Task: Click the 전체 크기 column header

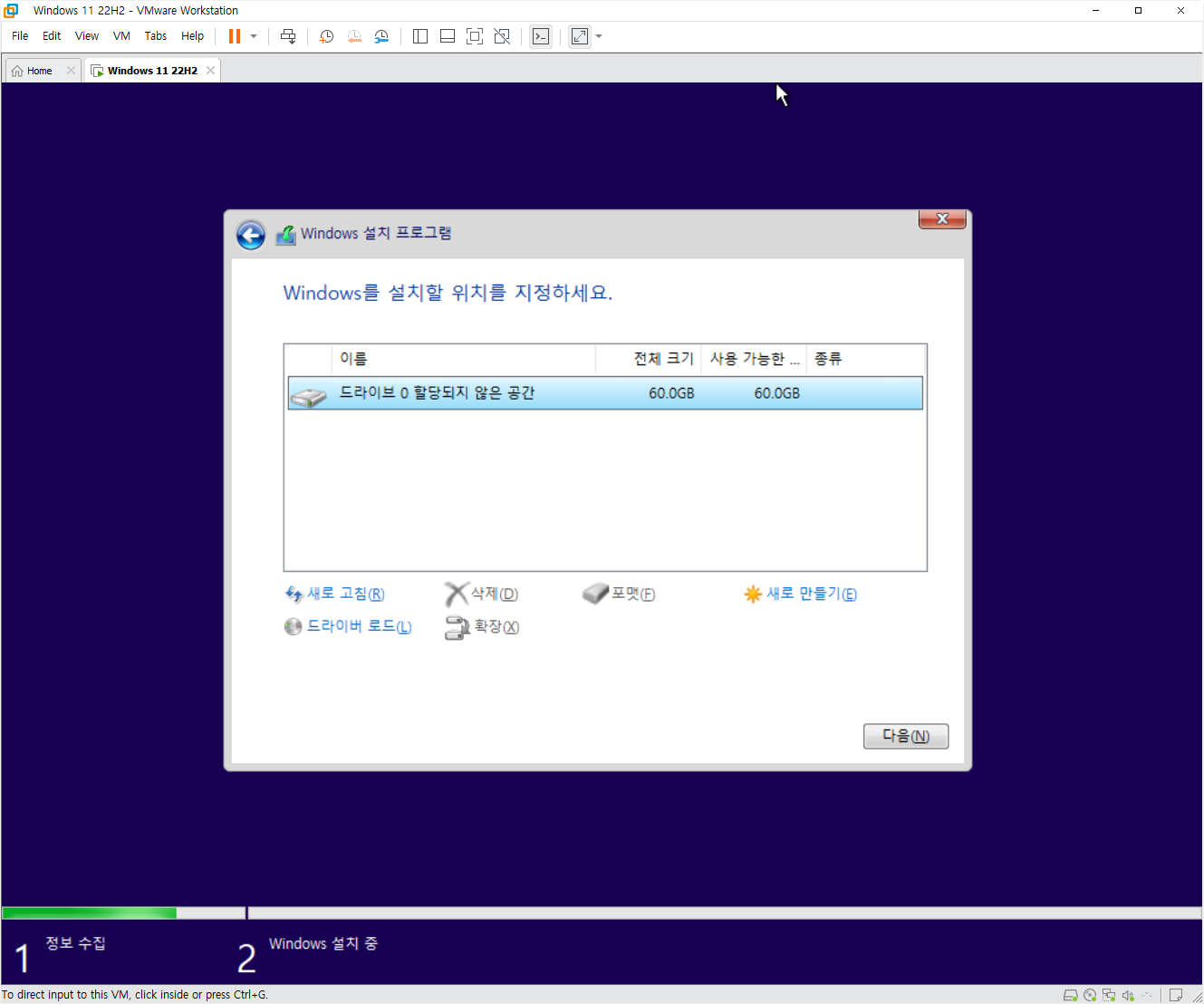Action: point(649,359)
